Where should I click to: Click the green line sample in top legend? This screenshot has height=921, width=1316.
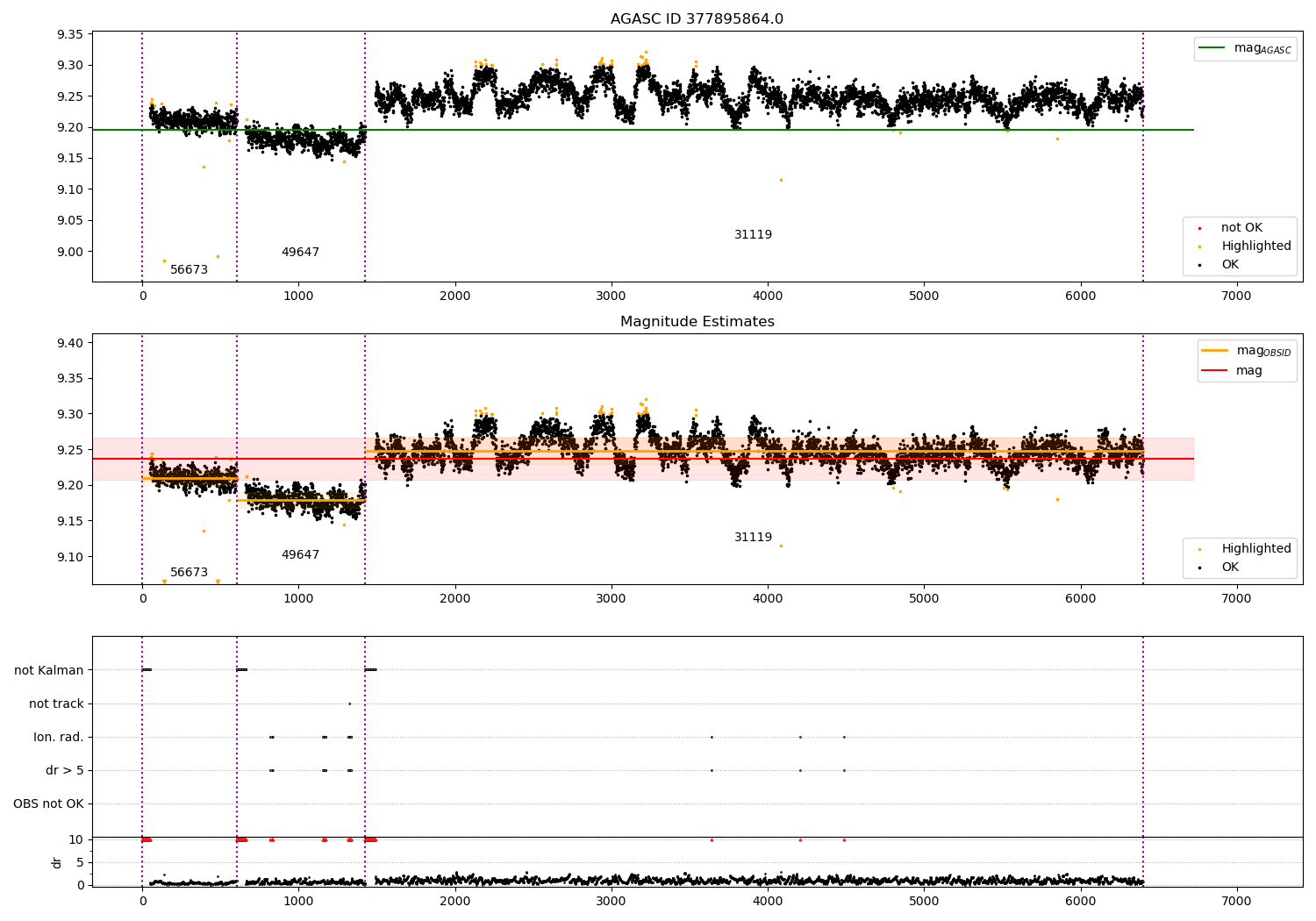pyautogui.click(x=1212, y=48)
